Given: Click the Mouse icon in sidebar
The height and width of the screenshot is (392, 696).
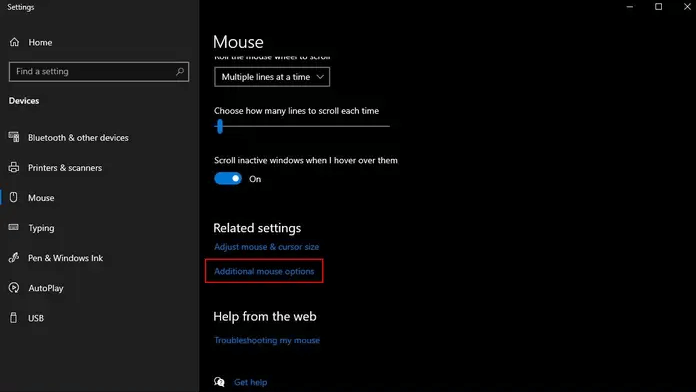Looking at the screenshot, I should (14, 198).
